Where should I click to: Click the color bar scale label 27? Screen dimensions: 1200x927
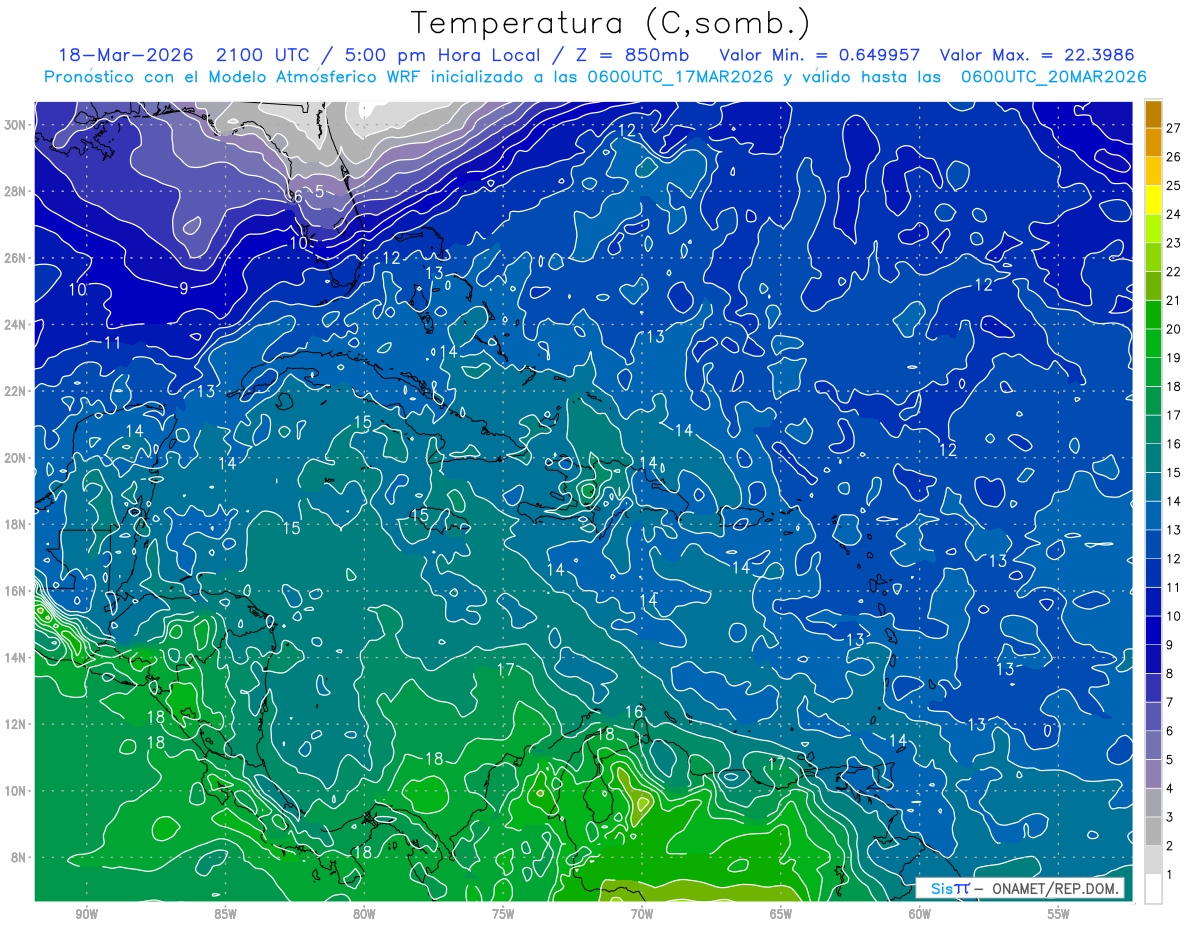pyautogui.click(x=1174, y=127)
